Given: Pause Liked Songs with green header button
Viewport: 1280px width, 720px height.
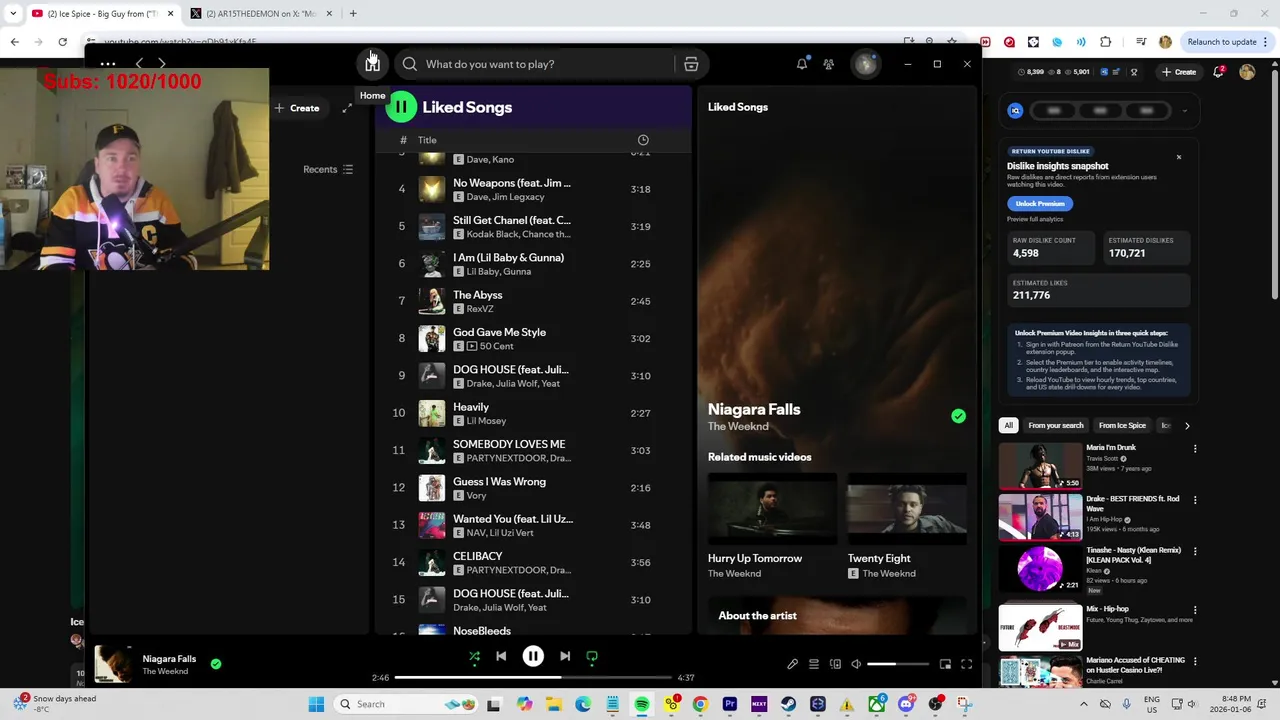Looking at the screenshot, I should coord(401,107).
